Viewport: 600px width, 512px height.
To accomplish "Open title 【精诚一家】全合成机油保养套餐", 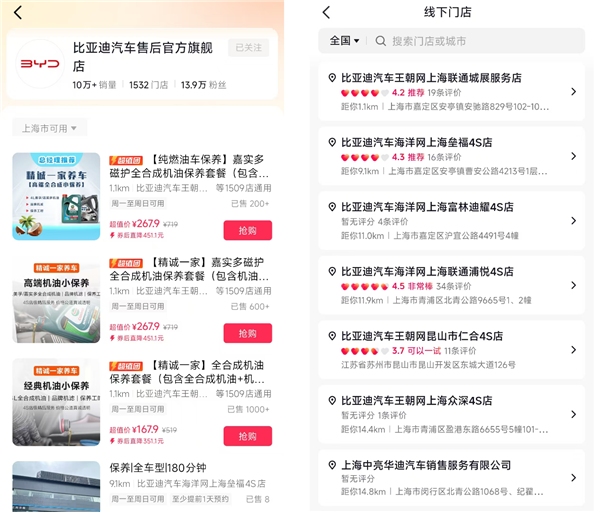I will [188, 372].
